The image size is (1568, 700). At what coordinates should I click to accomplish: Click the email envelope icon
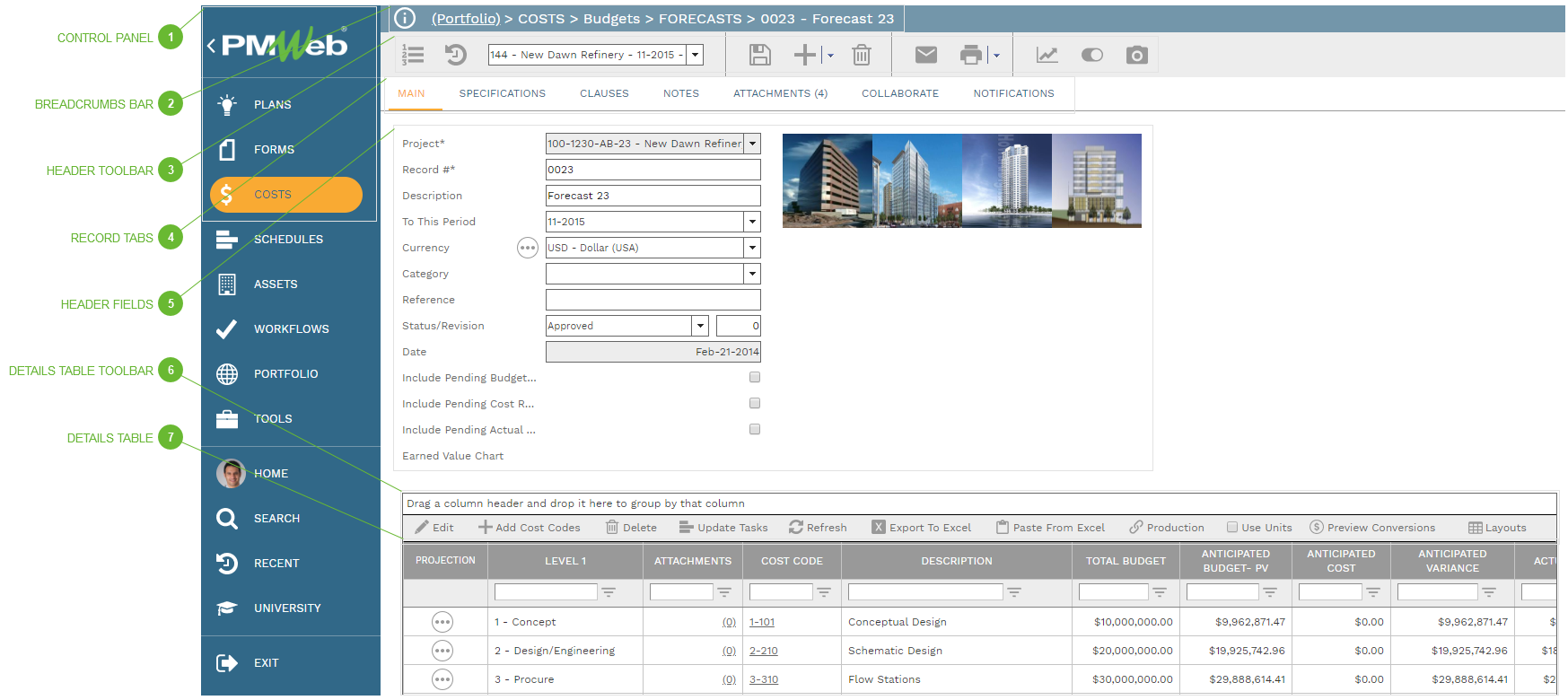tap(925, 55)
